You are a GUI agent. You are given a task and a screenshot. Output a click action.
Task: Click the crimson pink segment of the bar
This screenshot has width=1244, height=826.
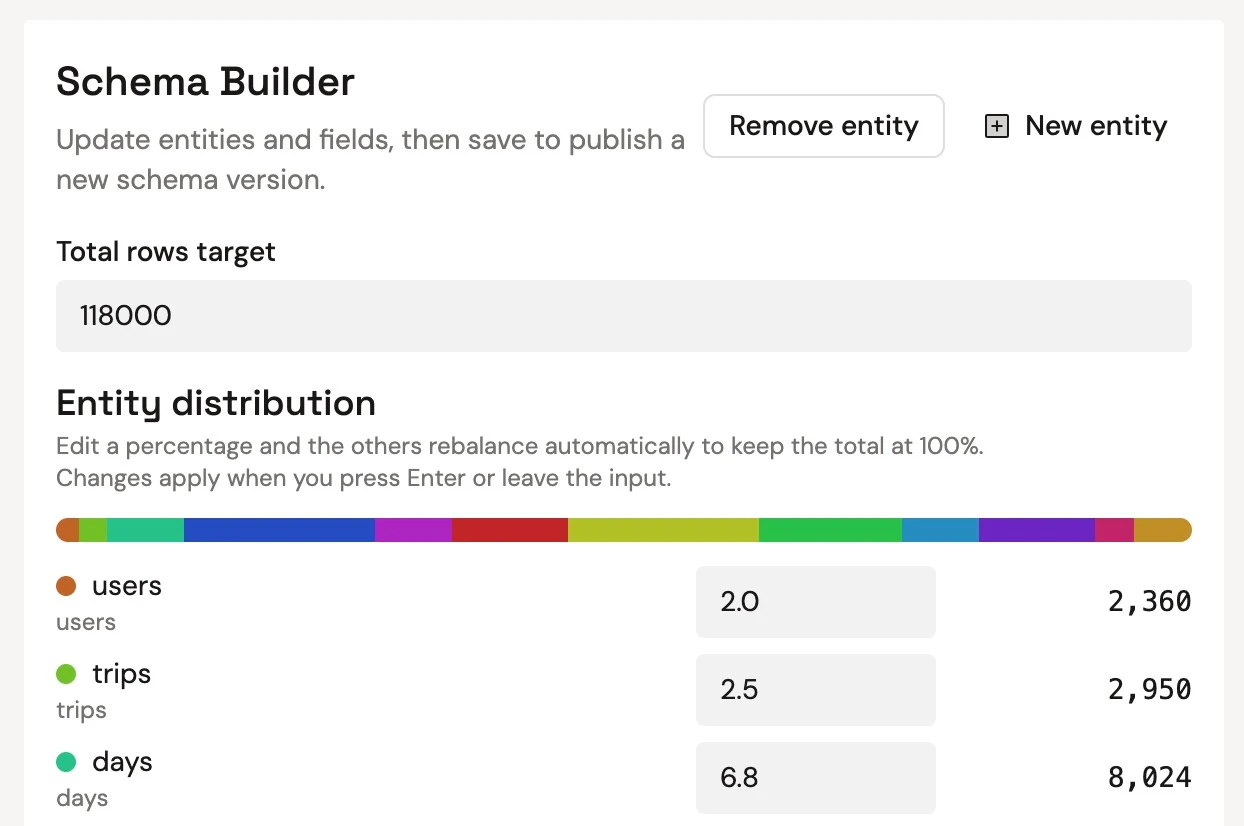tap(1115, 530)
